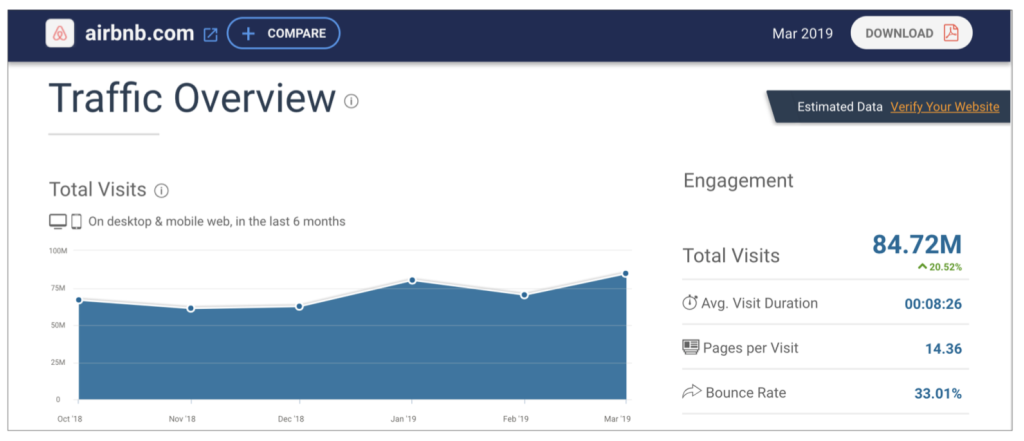1024x441 pixels.
Task: Click the 100M y-axis label
Action: coord(59,250)
